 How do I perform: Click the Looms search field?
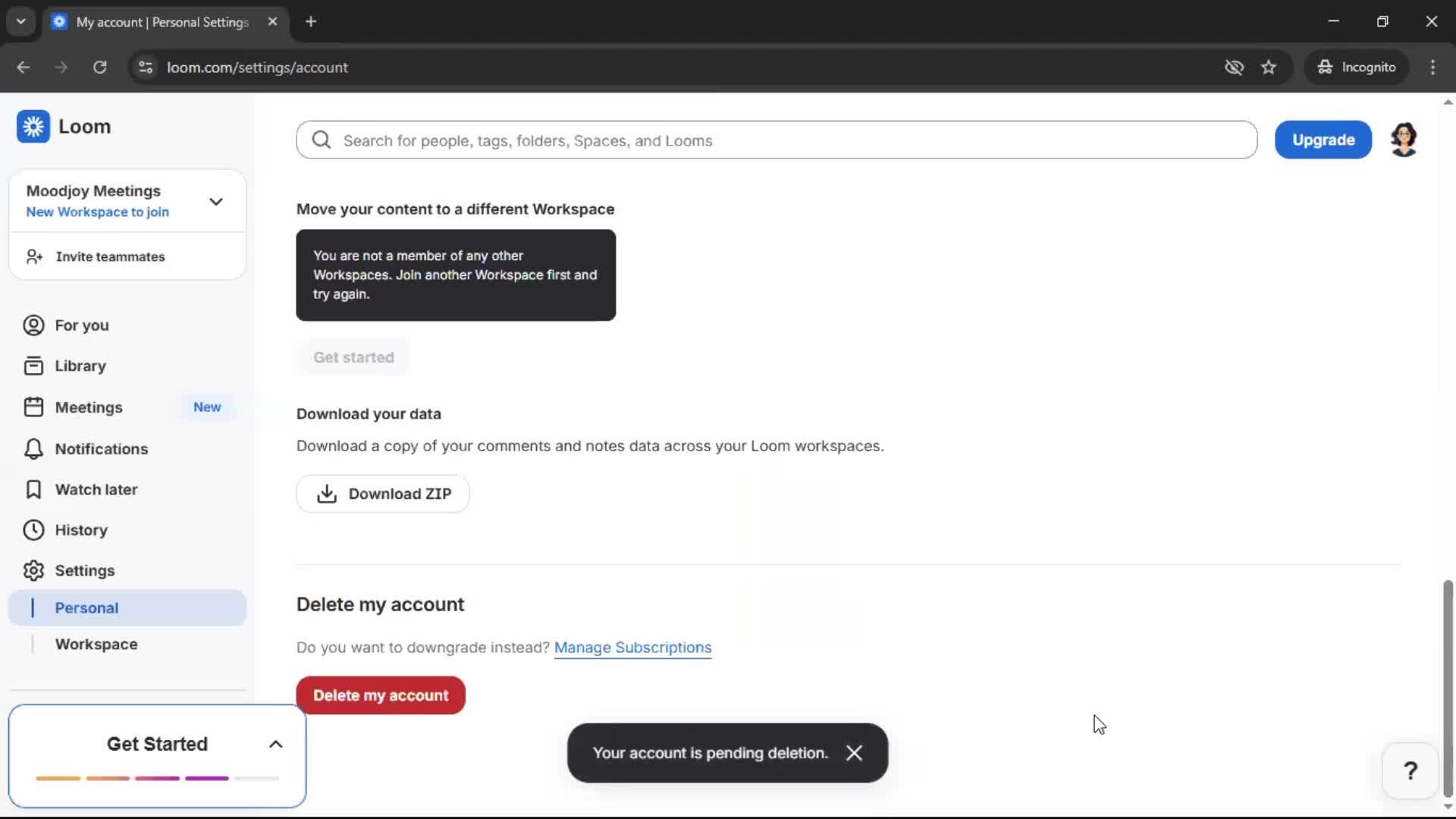(x=777, y=140)
